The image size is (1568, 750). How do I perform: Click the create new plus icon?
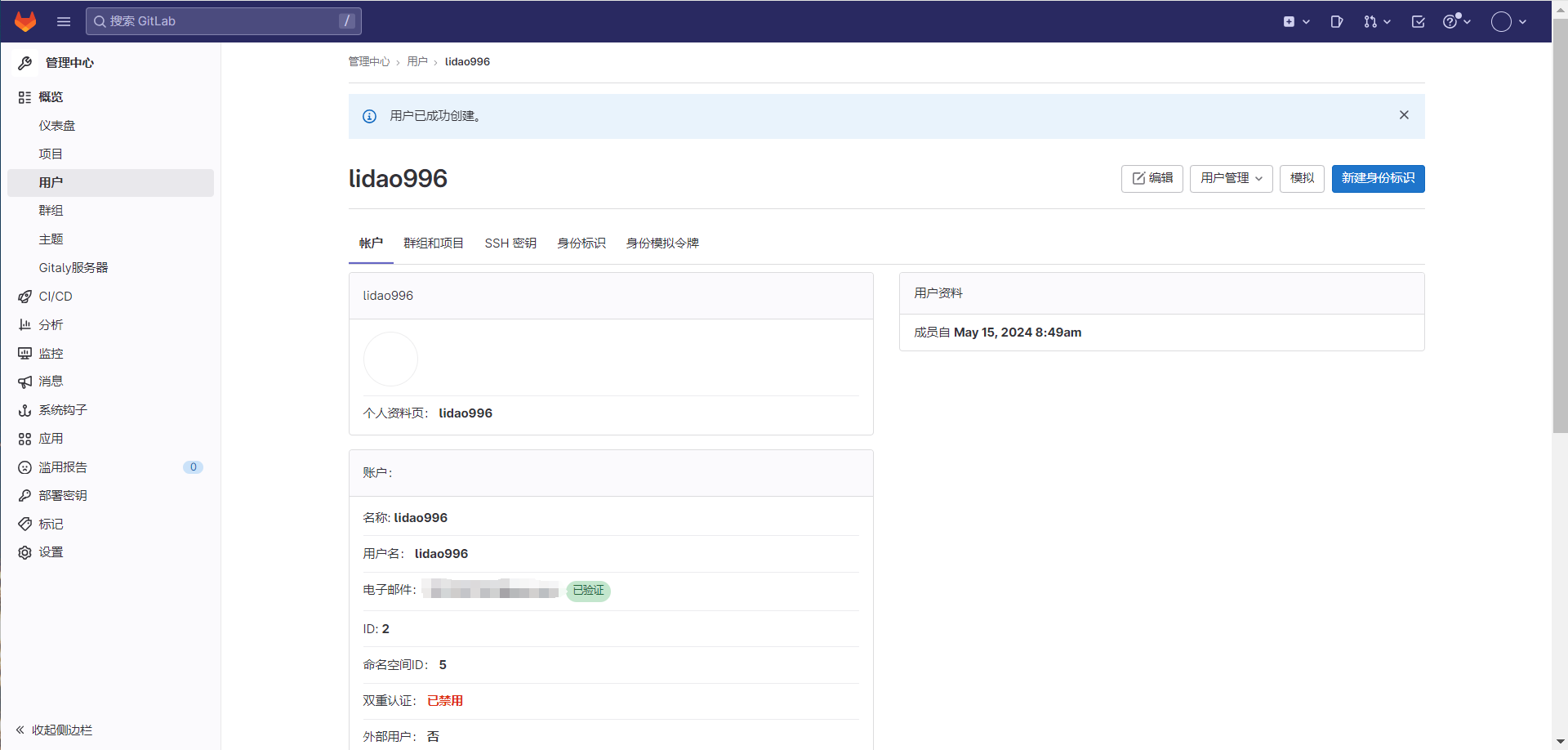tap(1289, 22)
